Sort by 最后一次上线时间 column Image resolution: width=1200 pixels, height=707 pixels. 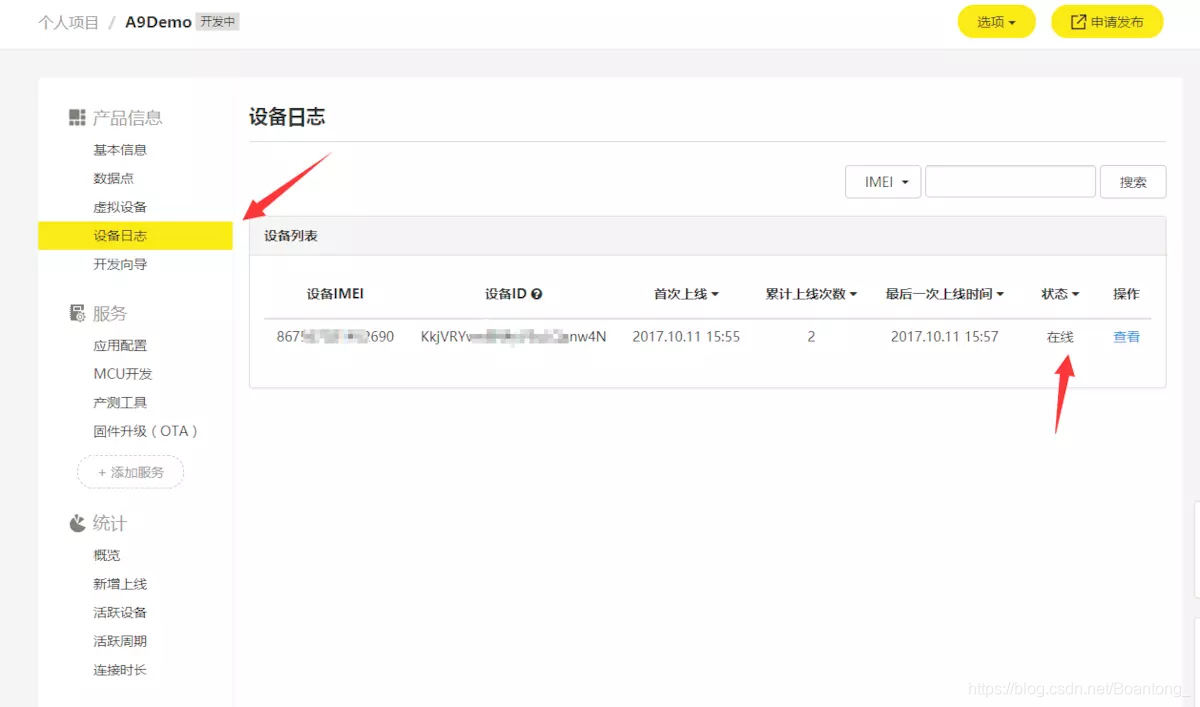[944, 294]
